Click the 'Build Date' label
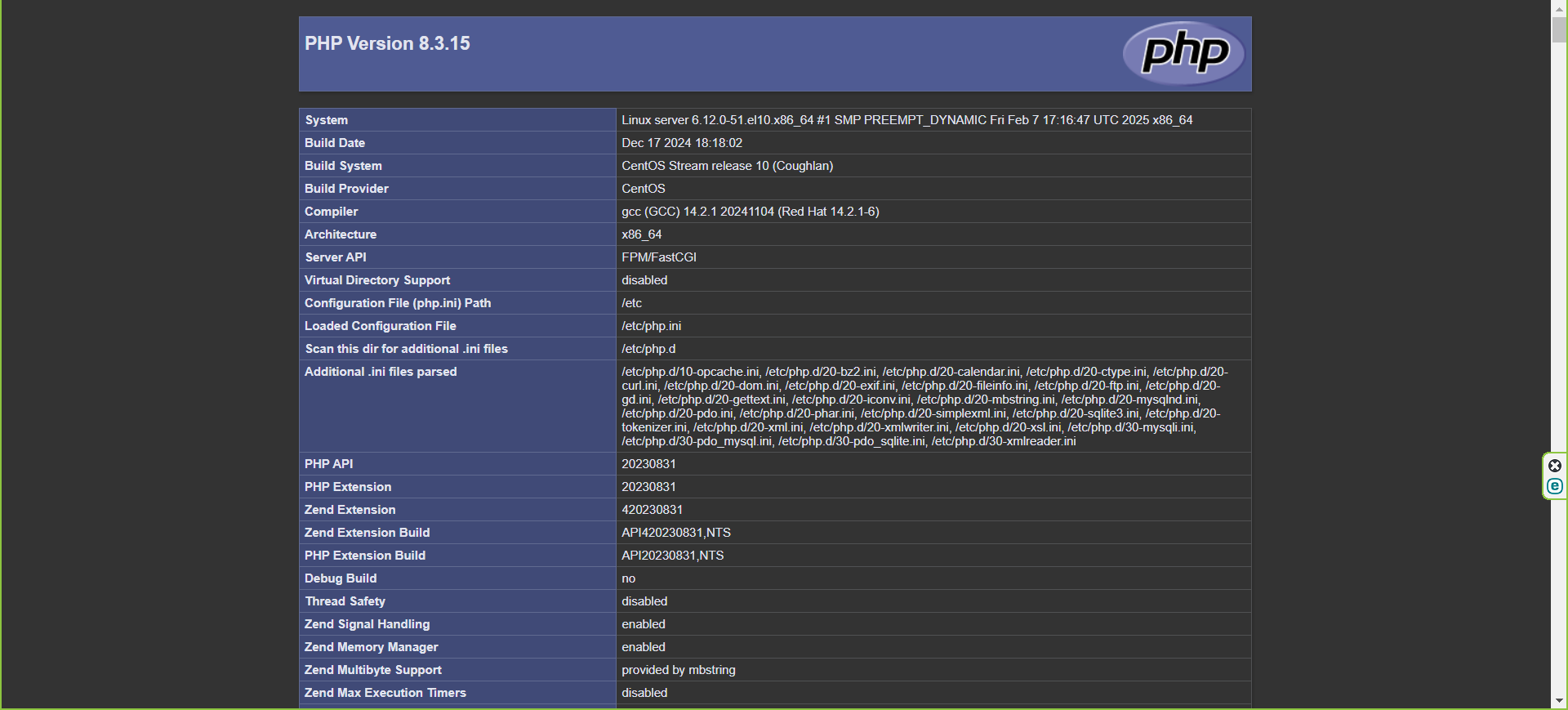1568x710 pixels. (335, 143)
